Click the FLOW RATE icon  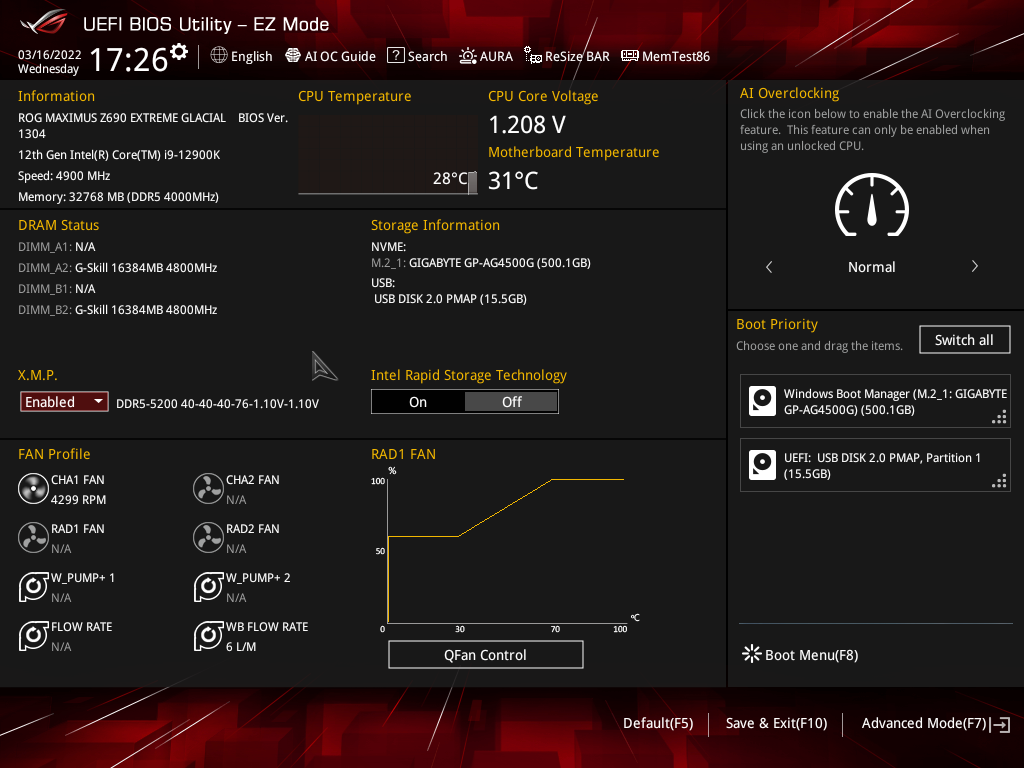33,635
